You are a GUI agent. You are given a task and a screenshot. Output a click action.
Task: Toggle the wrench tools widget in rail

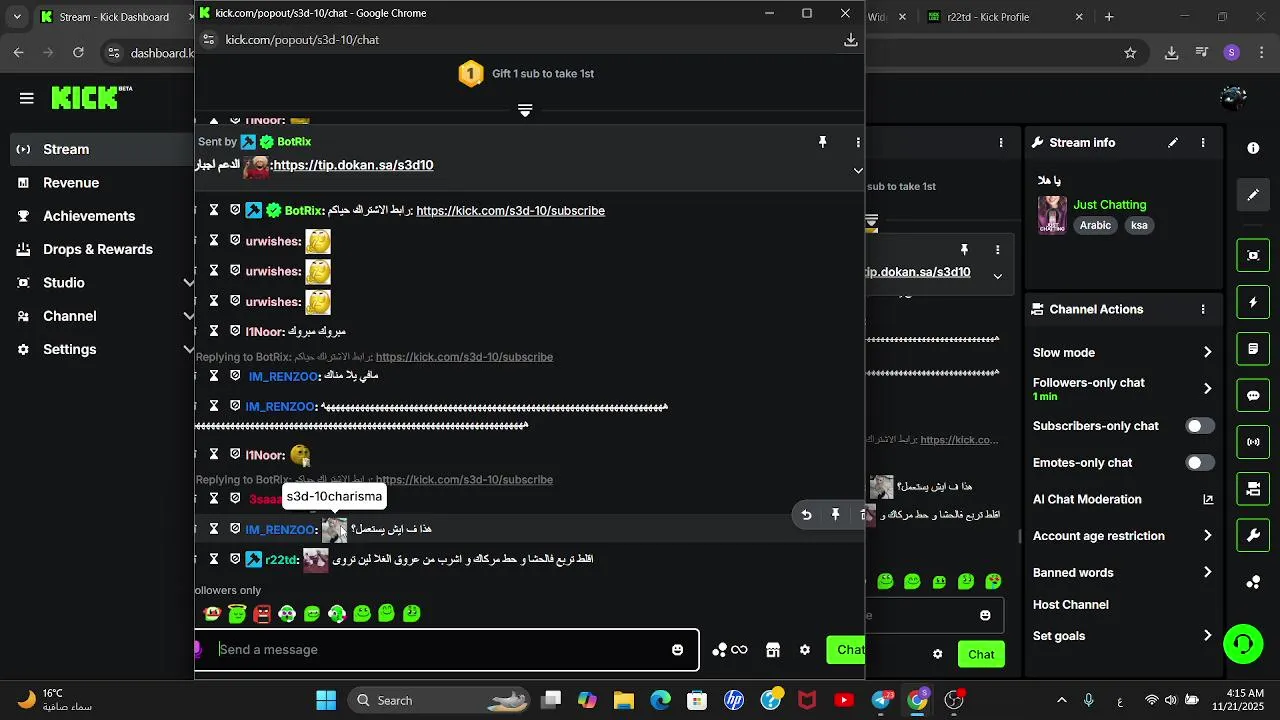point(1253,536)
